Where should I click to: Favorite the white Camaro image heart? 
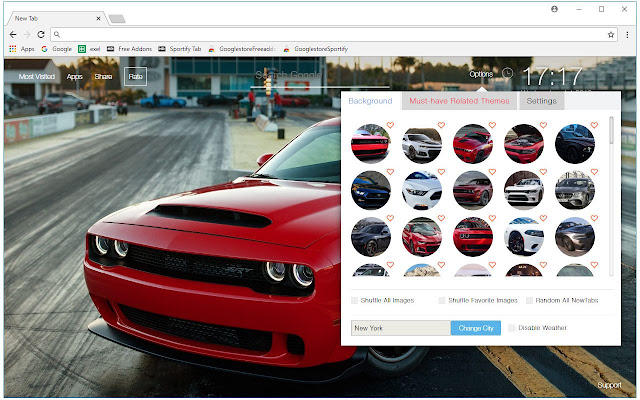coord(441,125)
